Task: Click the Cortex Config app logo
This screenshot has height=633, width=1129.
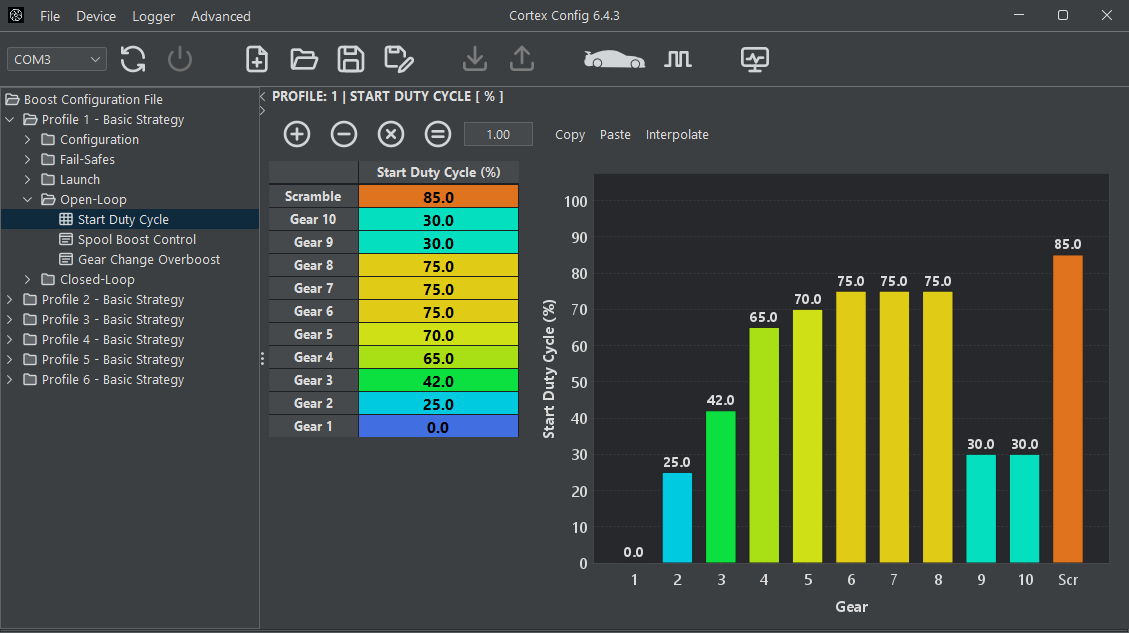Action: pyautogui.click(x=16, y=15)
